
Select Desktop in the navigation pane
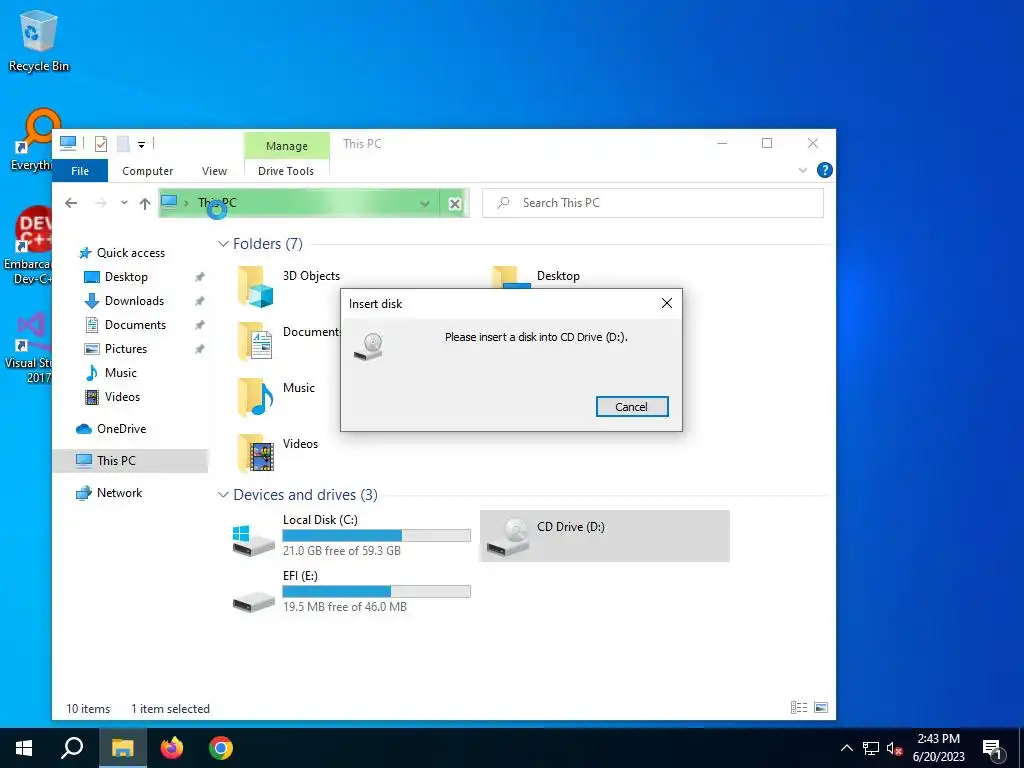click(126, 277)
